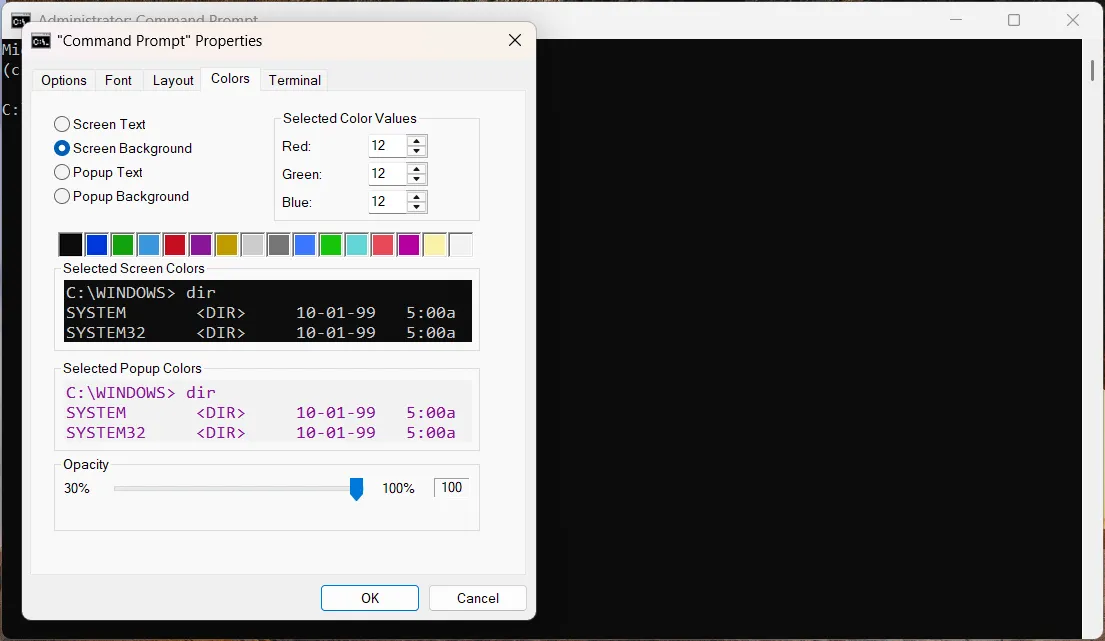
Task: Select the Popup Background radio button
Action: point(61,196)
